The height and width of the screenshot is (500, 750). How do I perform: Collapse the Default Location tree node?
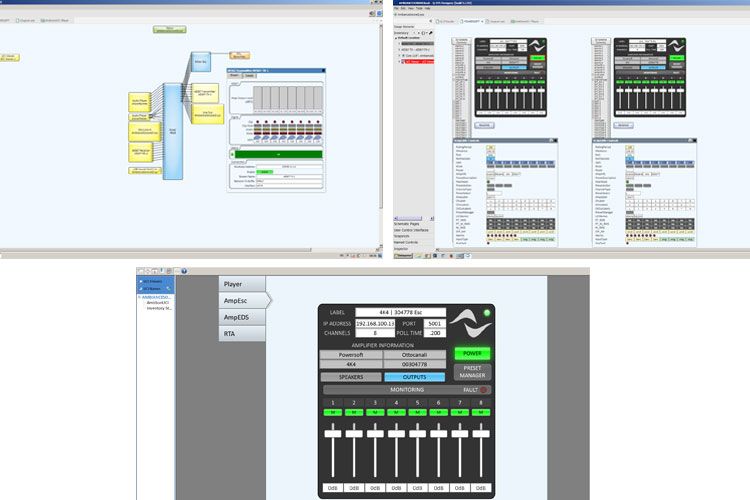pyautogui.click(x=396, y=38)
